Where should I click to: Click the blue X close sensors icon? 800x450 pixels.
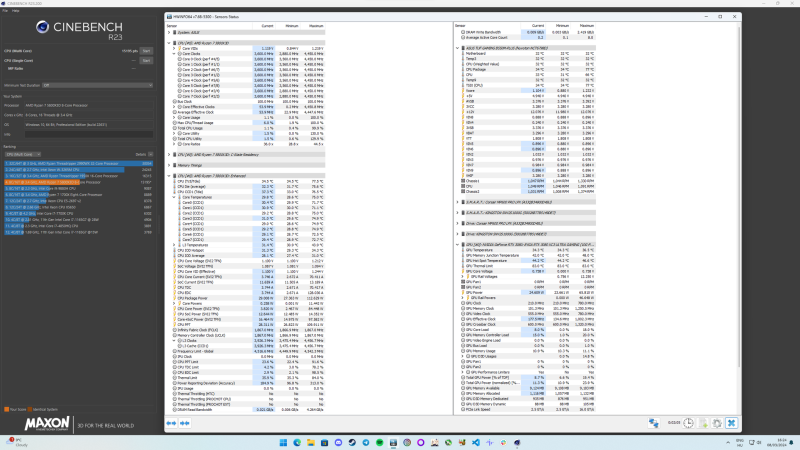(732, 423)
